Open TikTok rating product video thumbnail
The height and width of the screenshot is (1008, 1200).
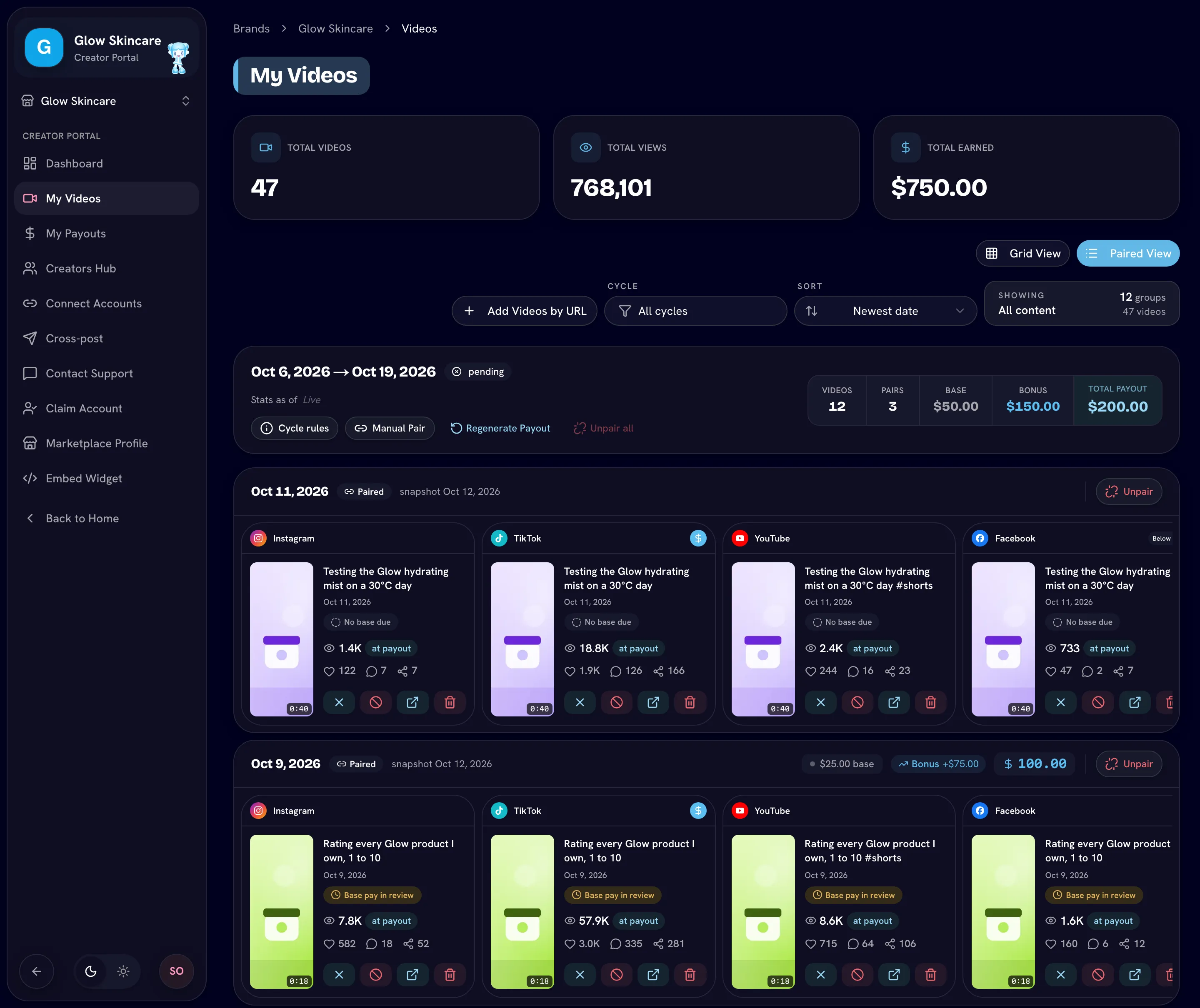pyautogui.click(x=522, y=911)
